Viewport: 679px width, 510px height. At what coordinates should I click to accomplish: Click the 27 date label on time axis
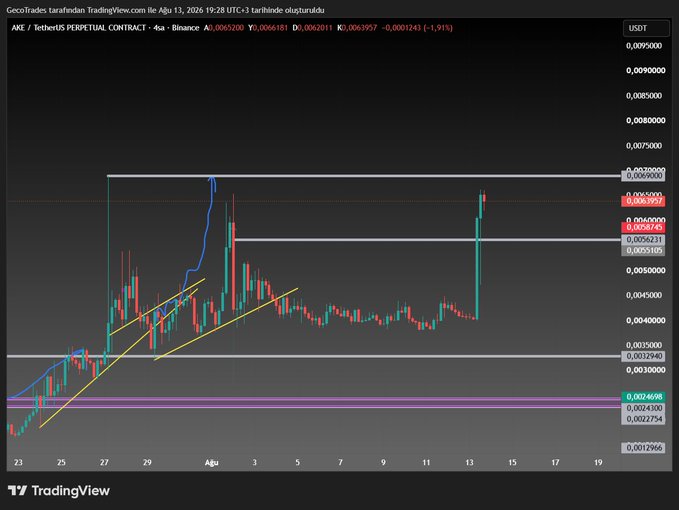pos(104,462)
